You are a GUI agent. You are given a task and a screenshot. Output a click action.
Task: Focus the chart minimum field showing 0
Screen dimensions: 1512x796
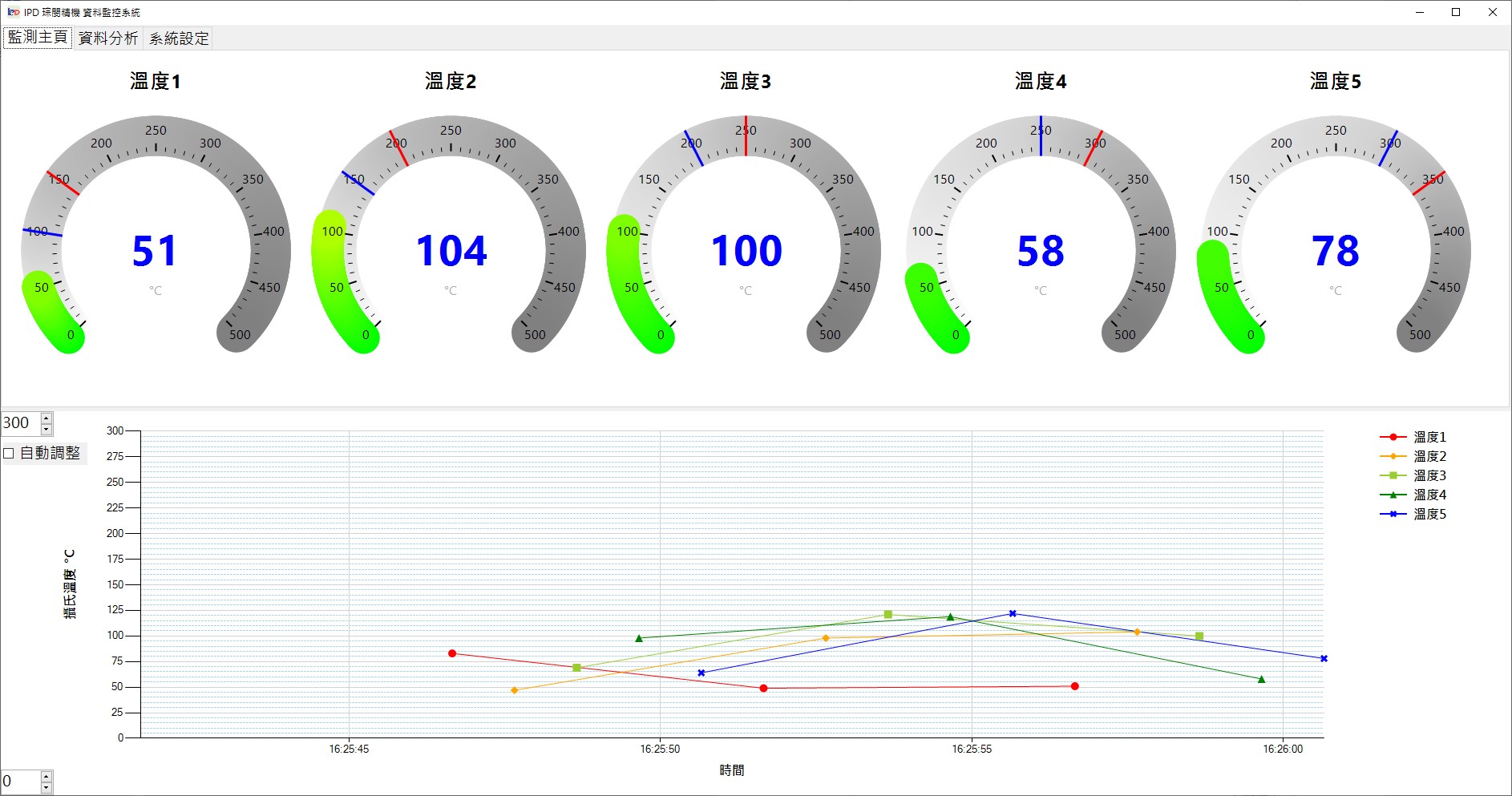click(x=19, y=782)
